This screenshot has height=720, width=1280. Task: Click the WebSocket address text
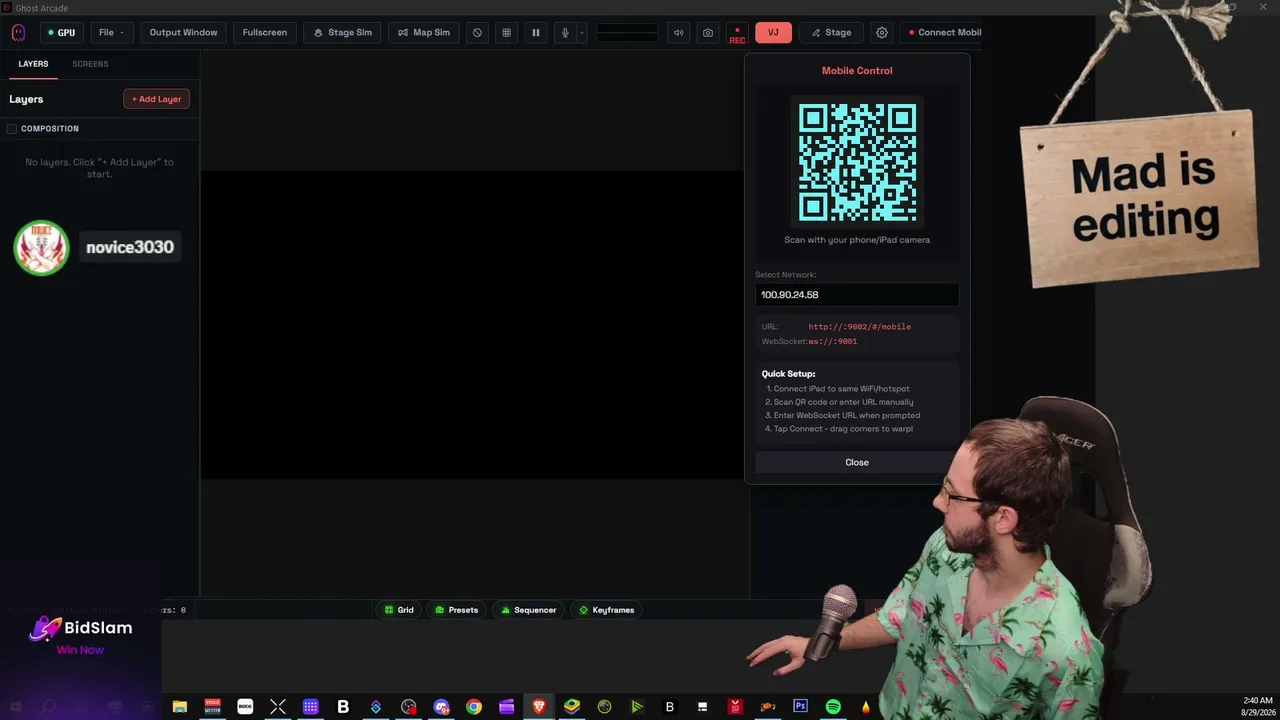tap(833, 342)
